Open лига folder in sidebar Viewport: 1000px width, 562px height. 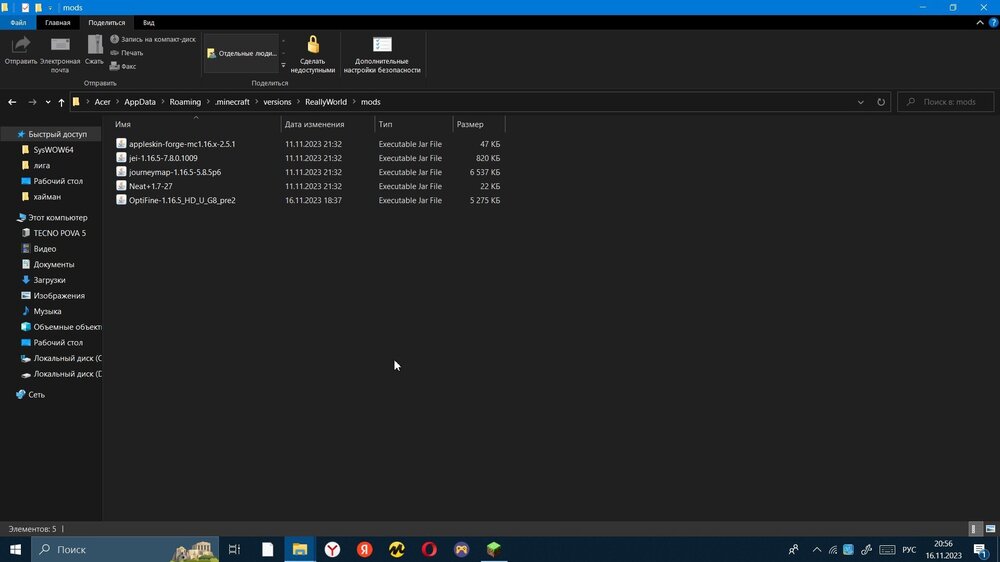click(41, 165)
